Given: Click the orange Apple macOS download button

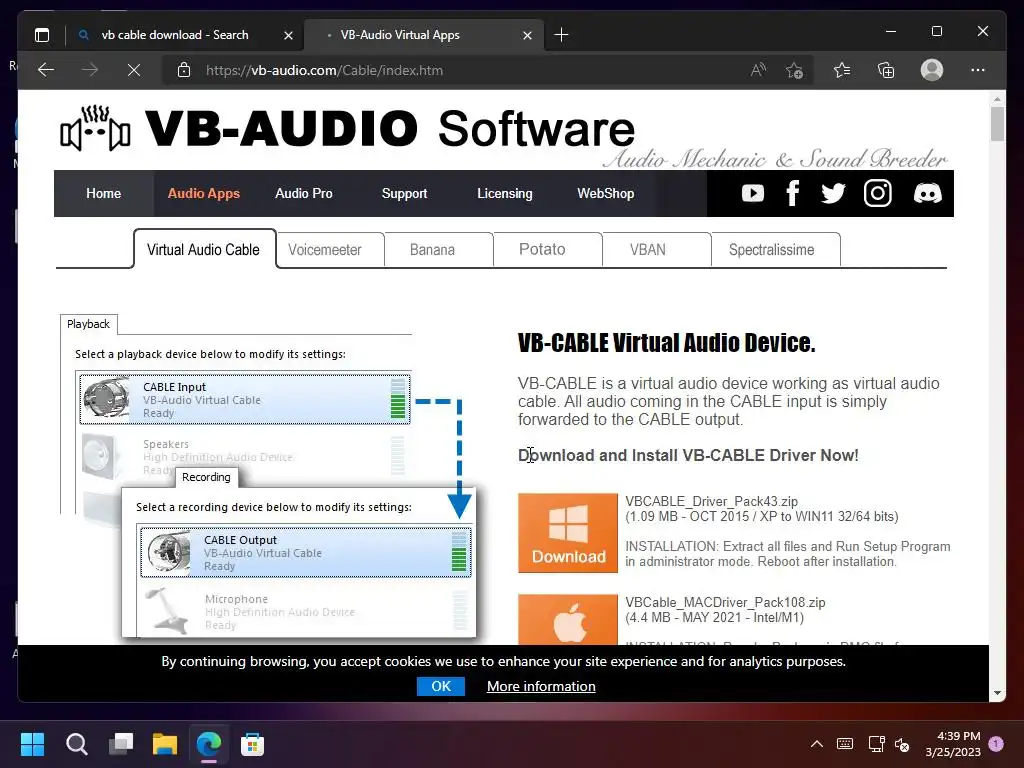Looking at the screenshot, I should pyautogui.click(x=568, y=619).
